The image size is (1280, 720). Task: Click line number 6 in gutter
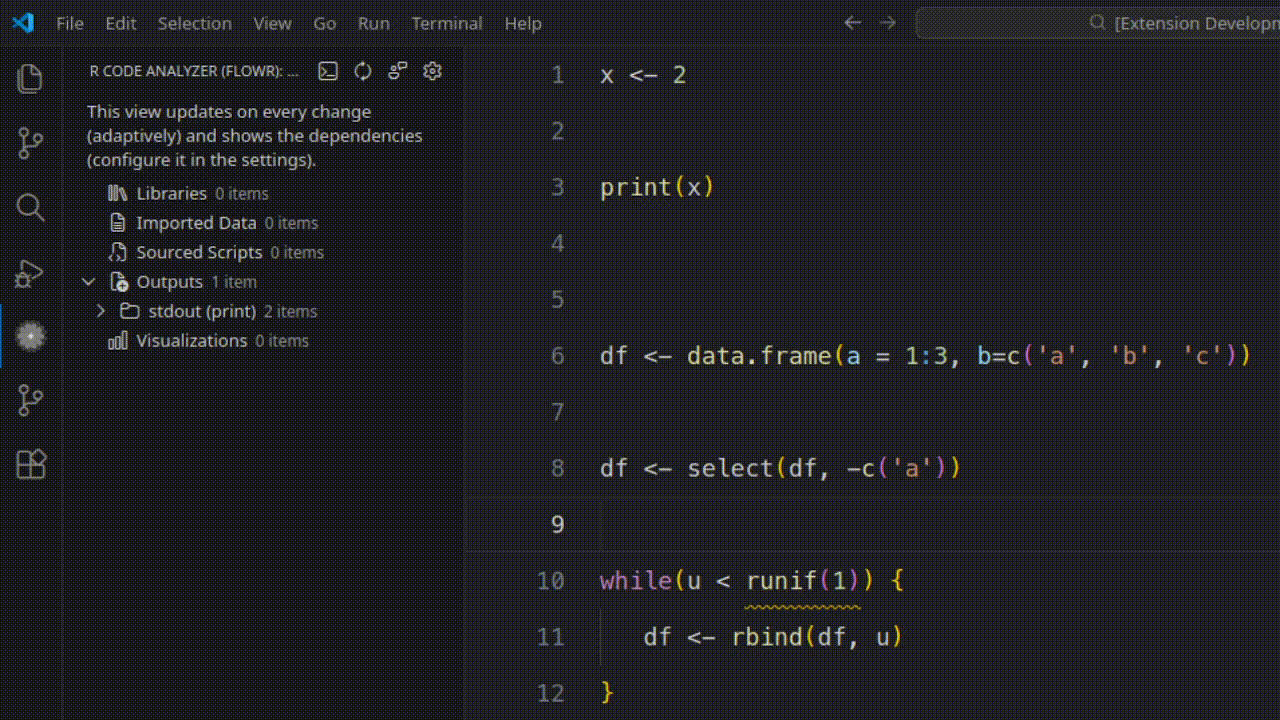[558, 356]
